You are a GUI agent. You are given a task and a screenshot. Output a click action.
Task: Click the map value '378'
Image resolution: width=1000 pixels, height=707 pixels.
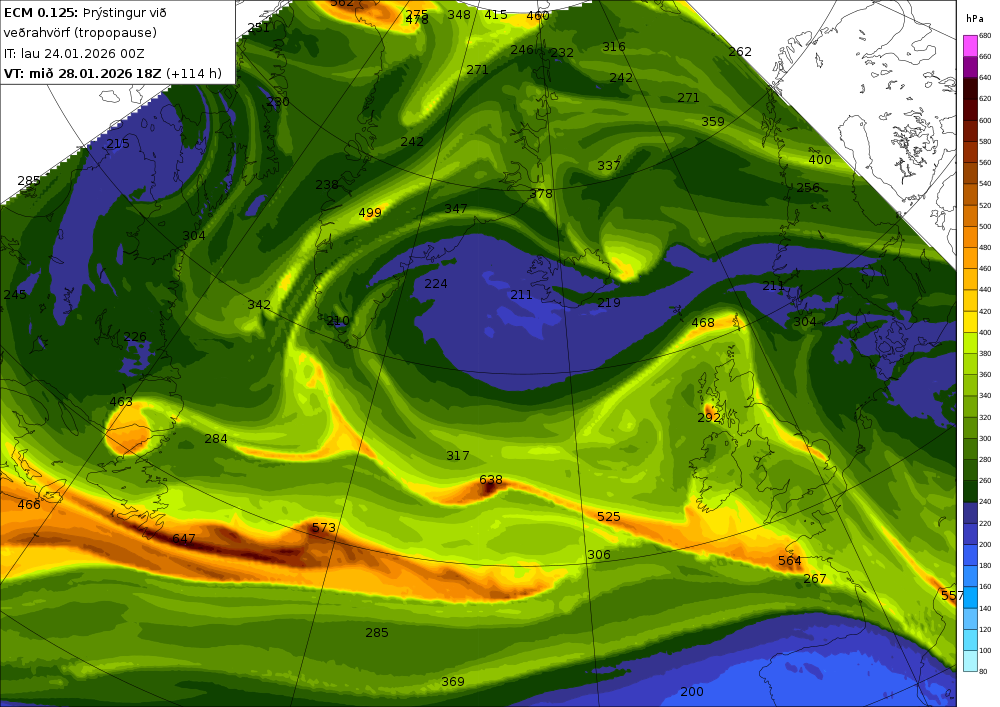click(x=541, y=193)
